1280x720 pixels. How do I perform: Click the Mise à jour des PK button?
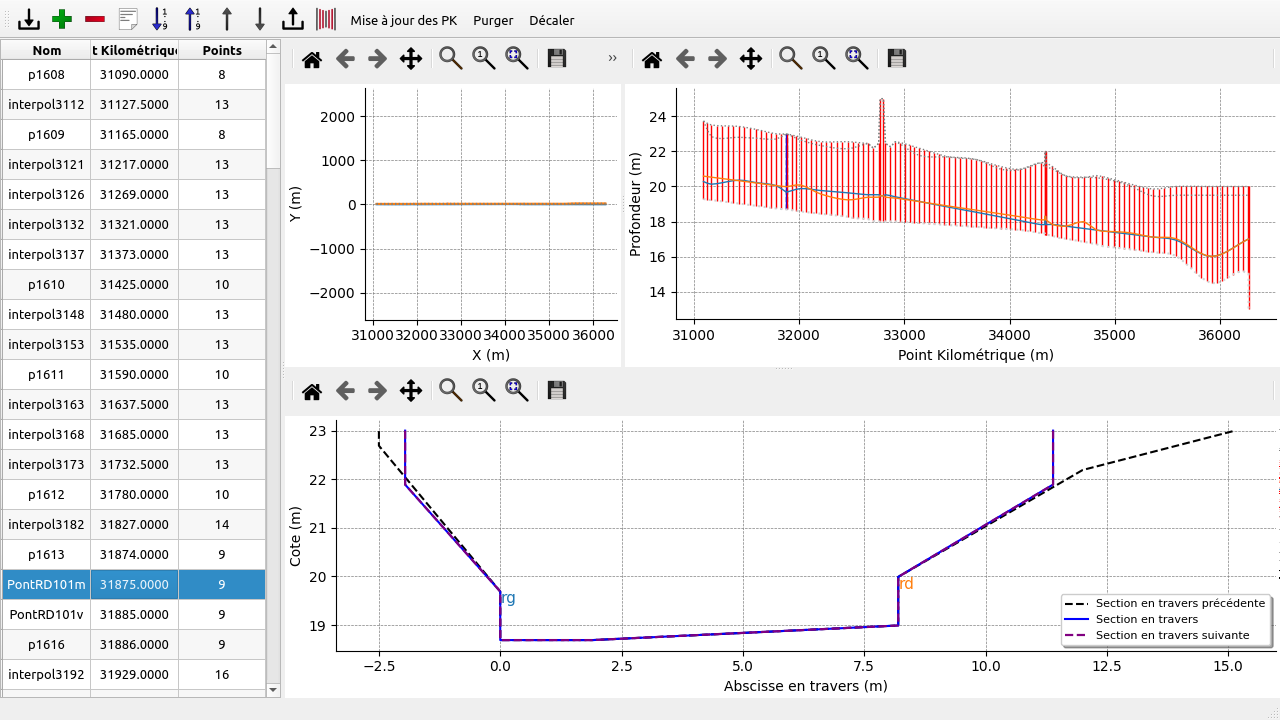pos(403,20)
